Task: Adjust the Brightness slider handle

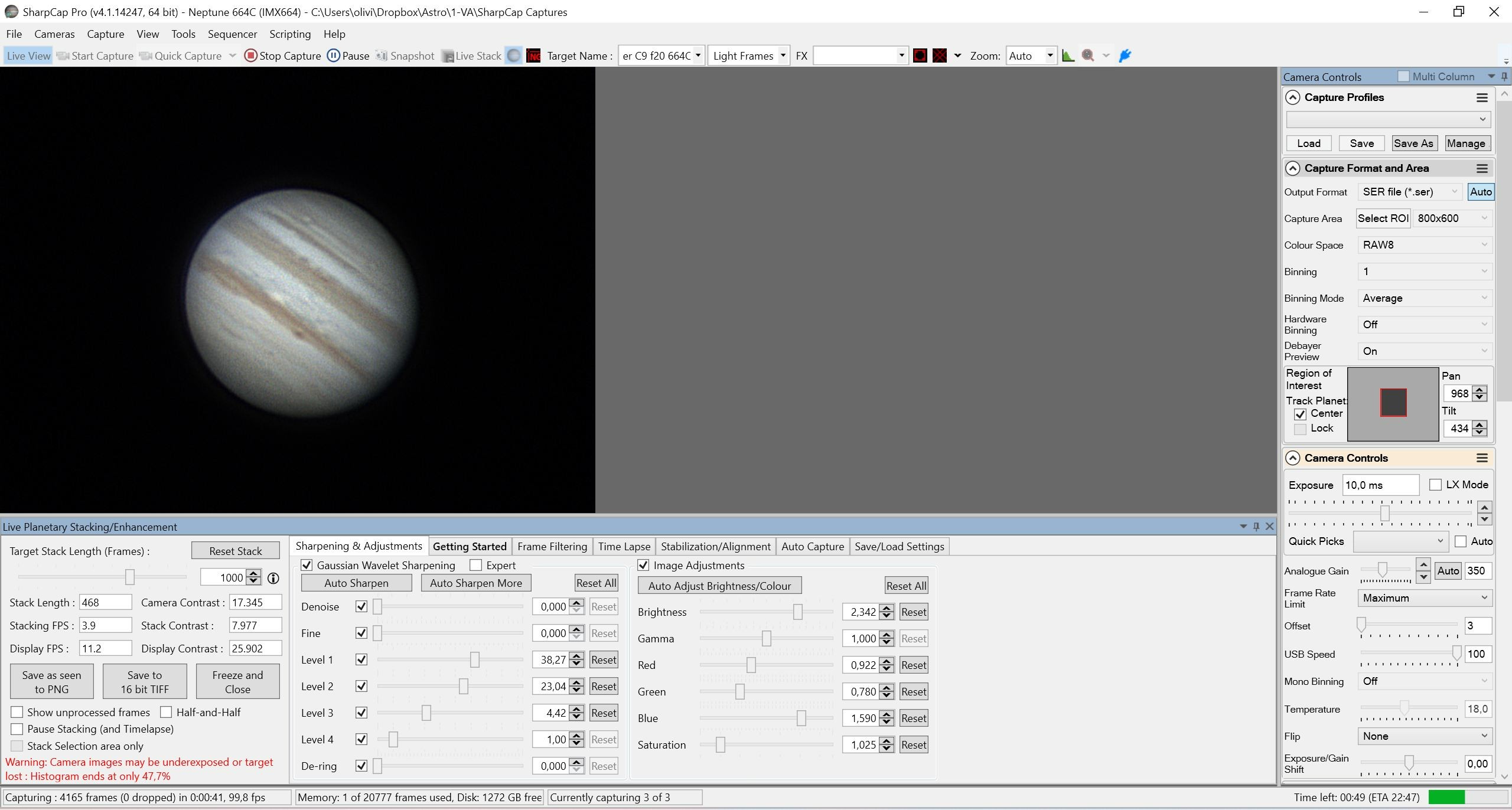Action: tap(798, 612)
